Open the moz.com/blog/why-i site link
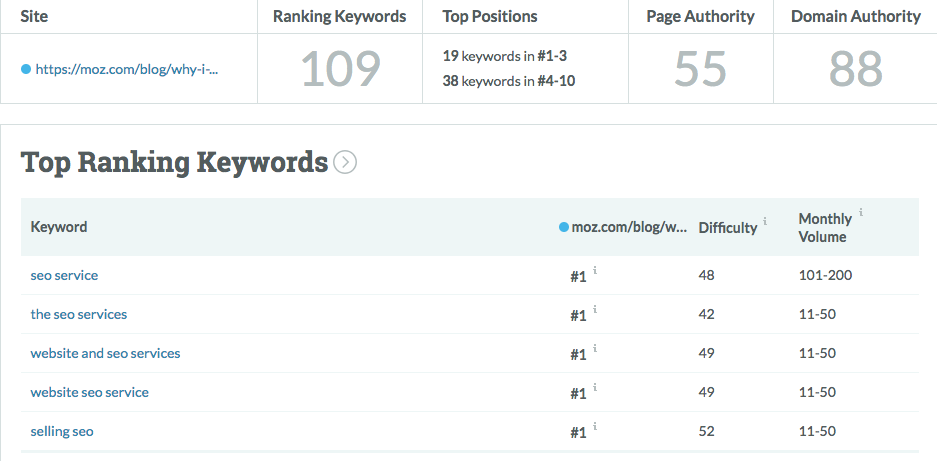Image resolution: width=937 pixels, height=461 pixels. click(x=126, y=69)
